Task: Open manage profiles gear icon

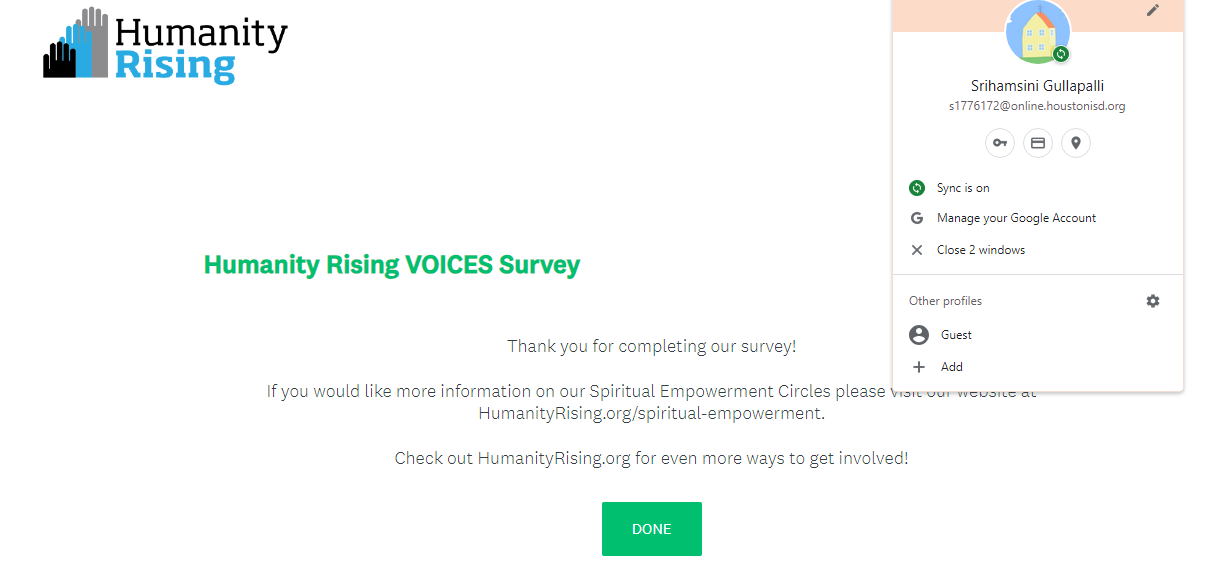Action: (1153, 301)
